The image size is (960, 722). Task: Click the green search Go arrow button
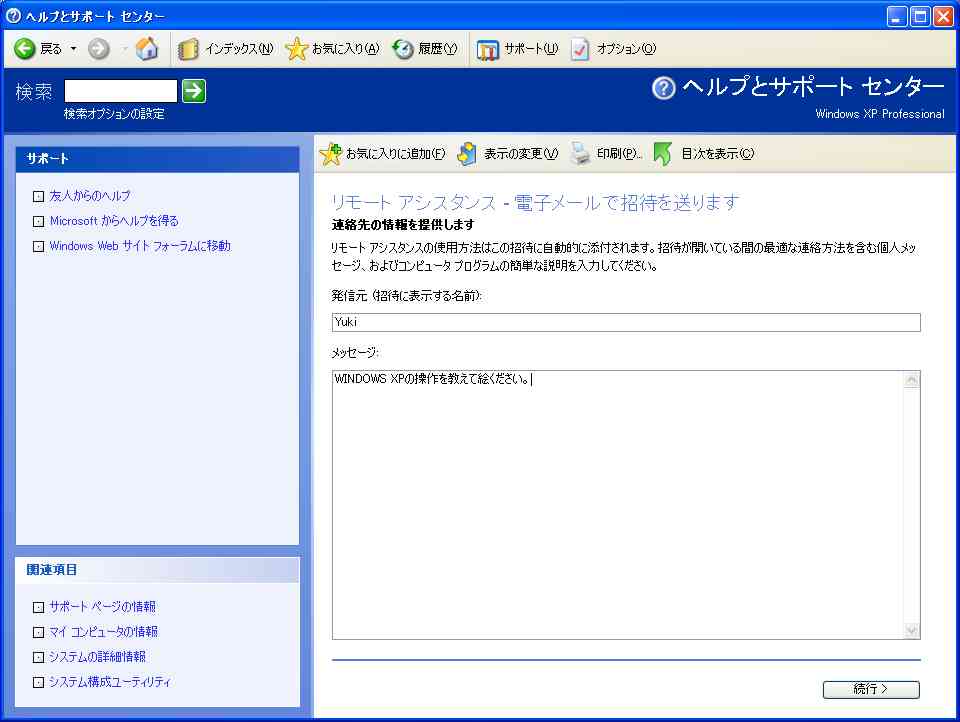194,91
